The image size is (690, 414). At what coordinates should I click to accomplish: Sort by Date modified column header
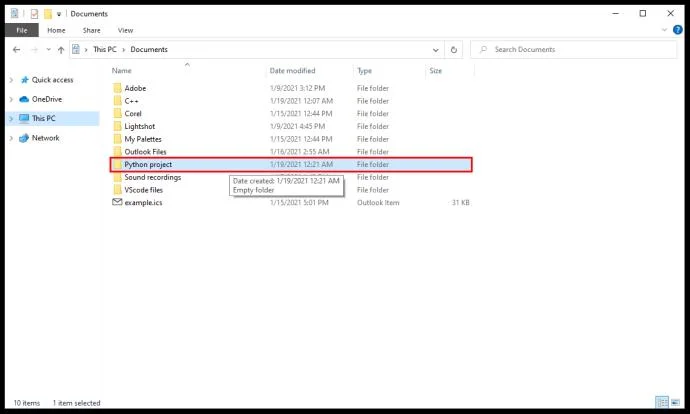(292, 70)
